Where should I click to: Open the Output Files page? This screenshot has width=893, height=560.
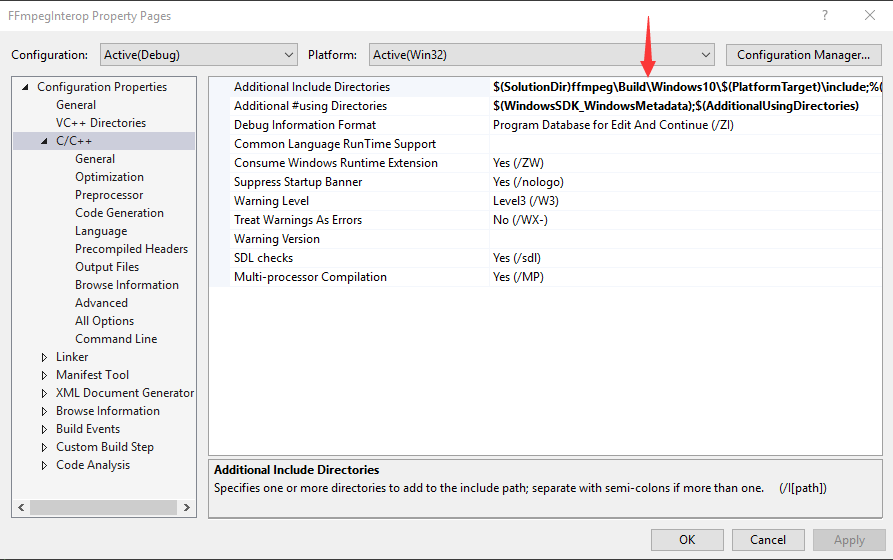click(107, 267)
